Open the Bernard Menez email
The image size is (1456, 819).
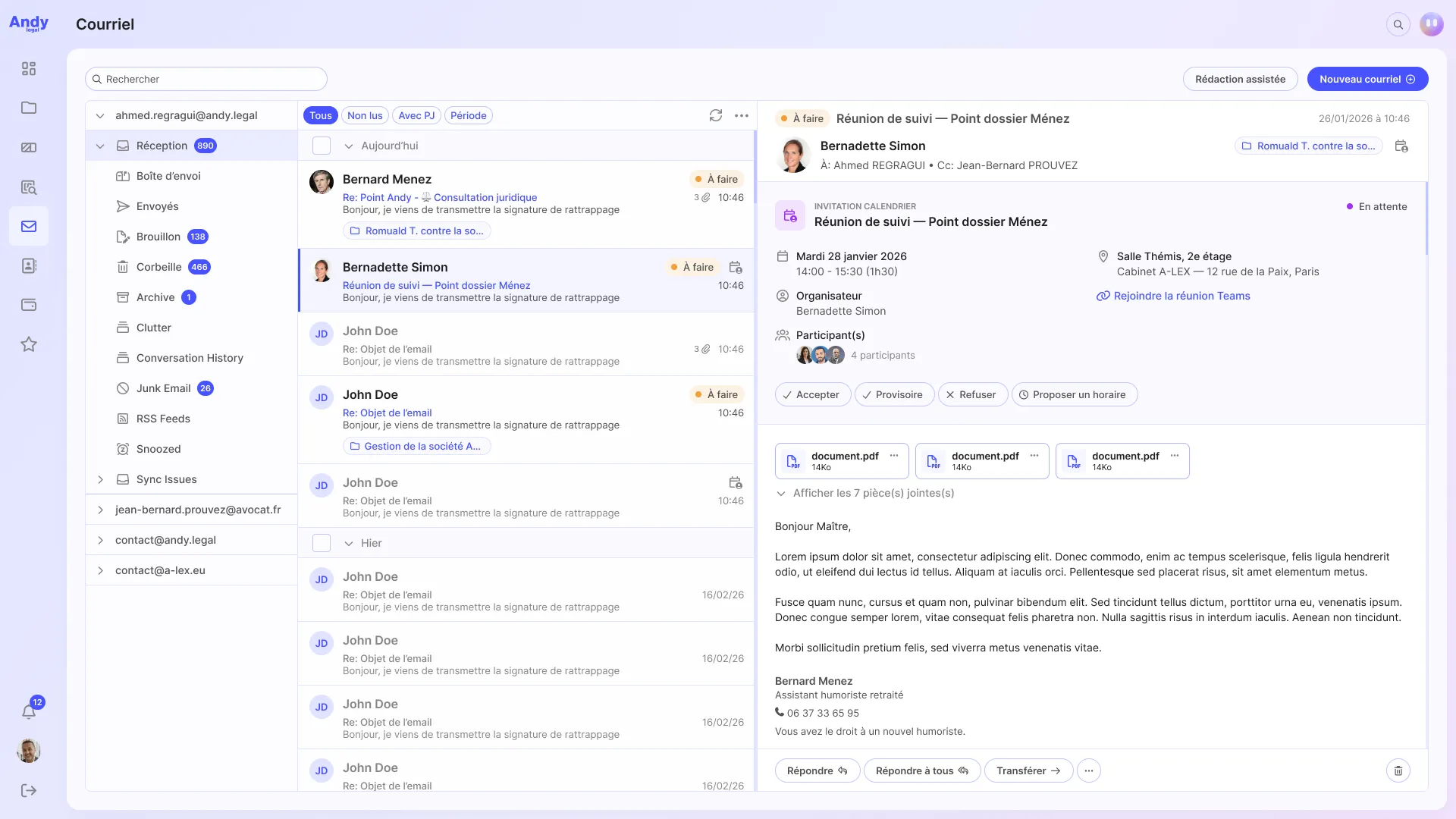526,205
